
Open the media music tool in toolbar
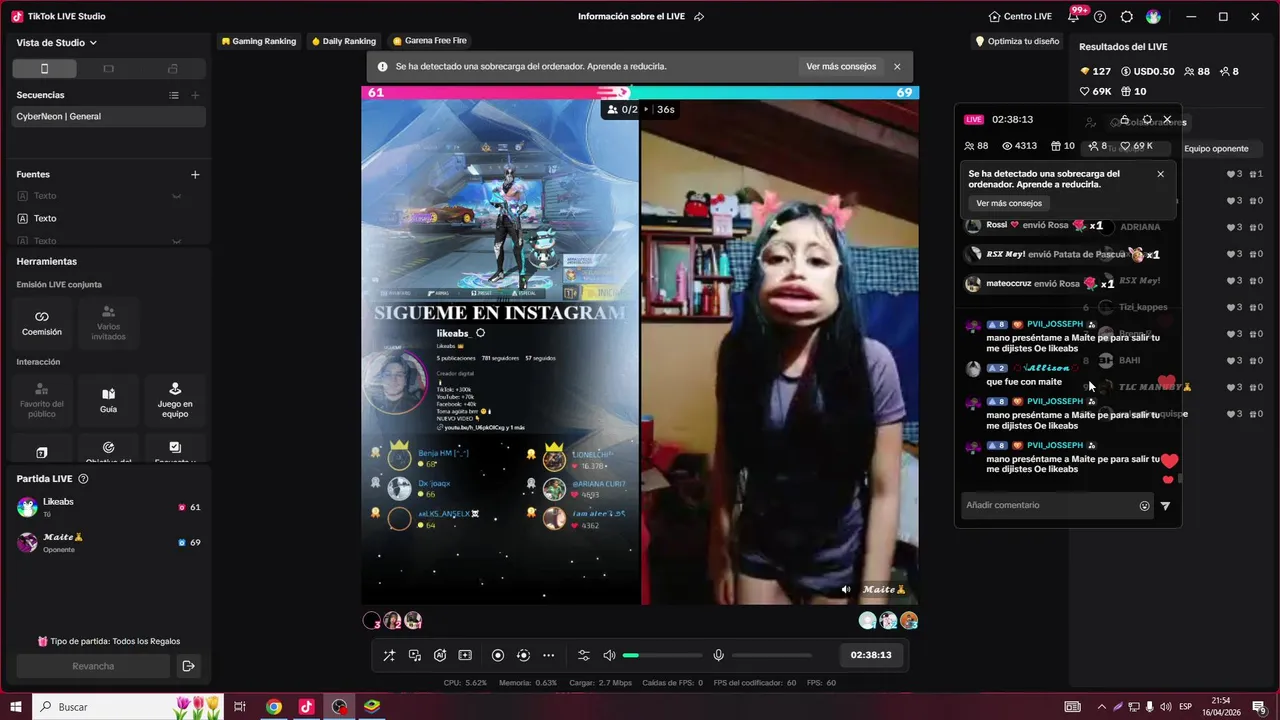(x=415, y=655)
